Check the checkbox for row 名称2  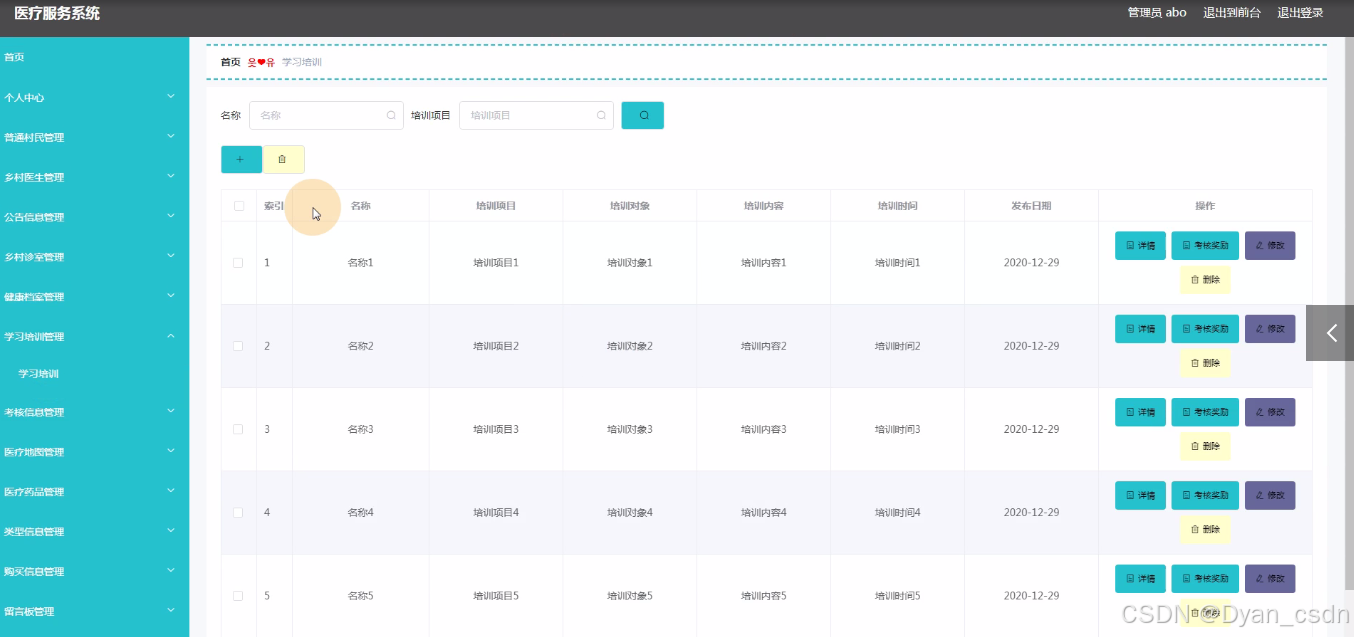point(238,346)
